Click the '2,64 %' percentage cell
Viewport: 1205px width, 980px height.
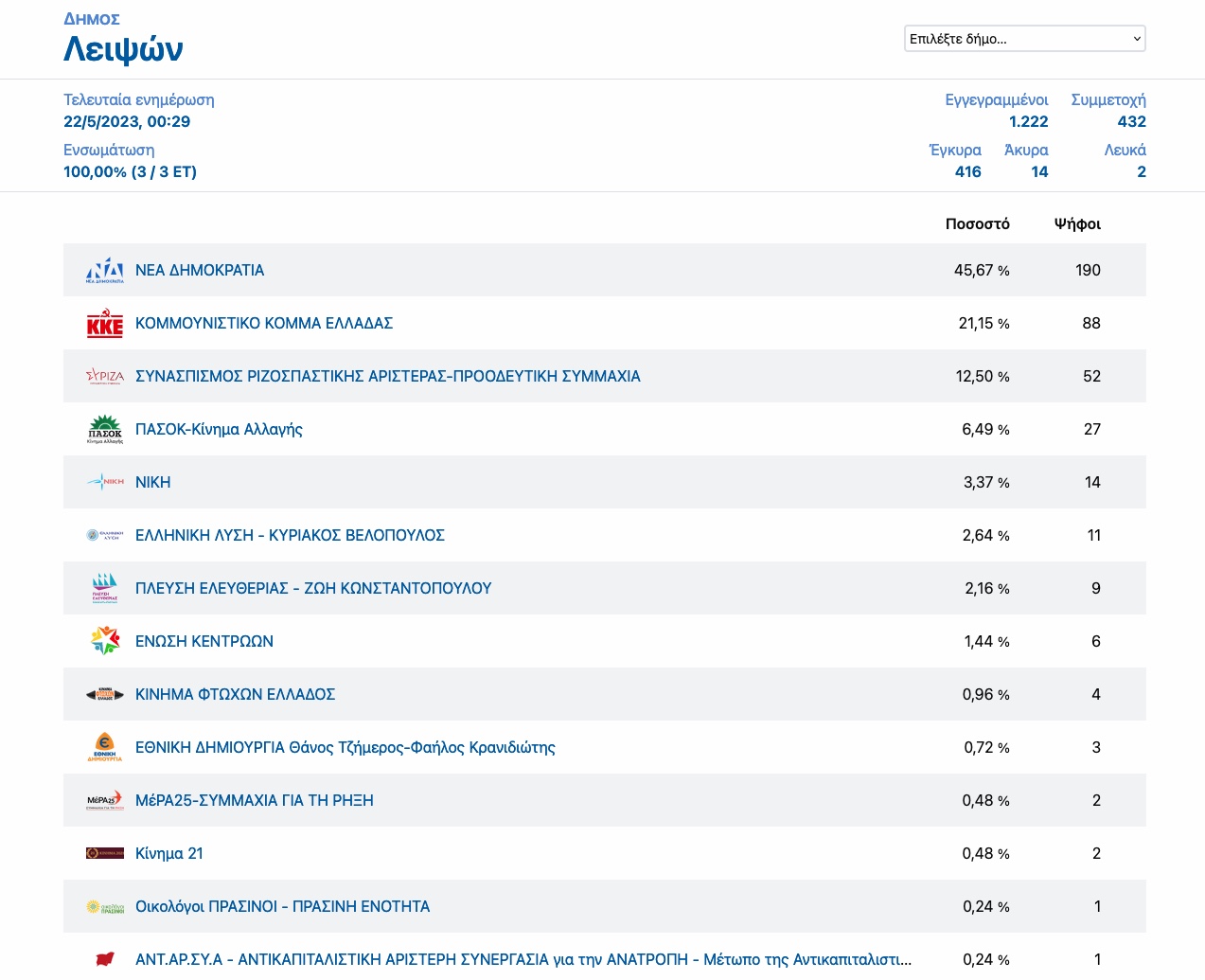(x=986, y=535)
